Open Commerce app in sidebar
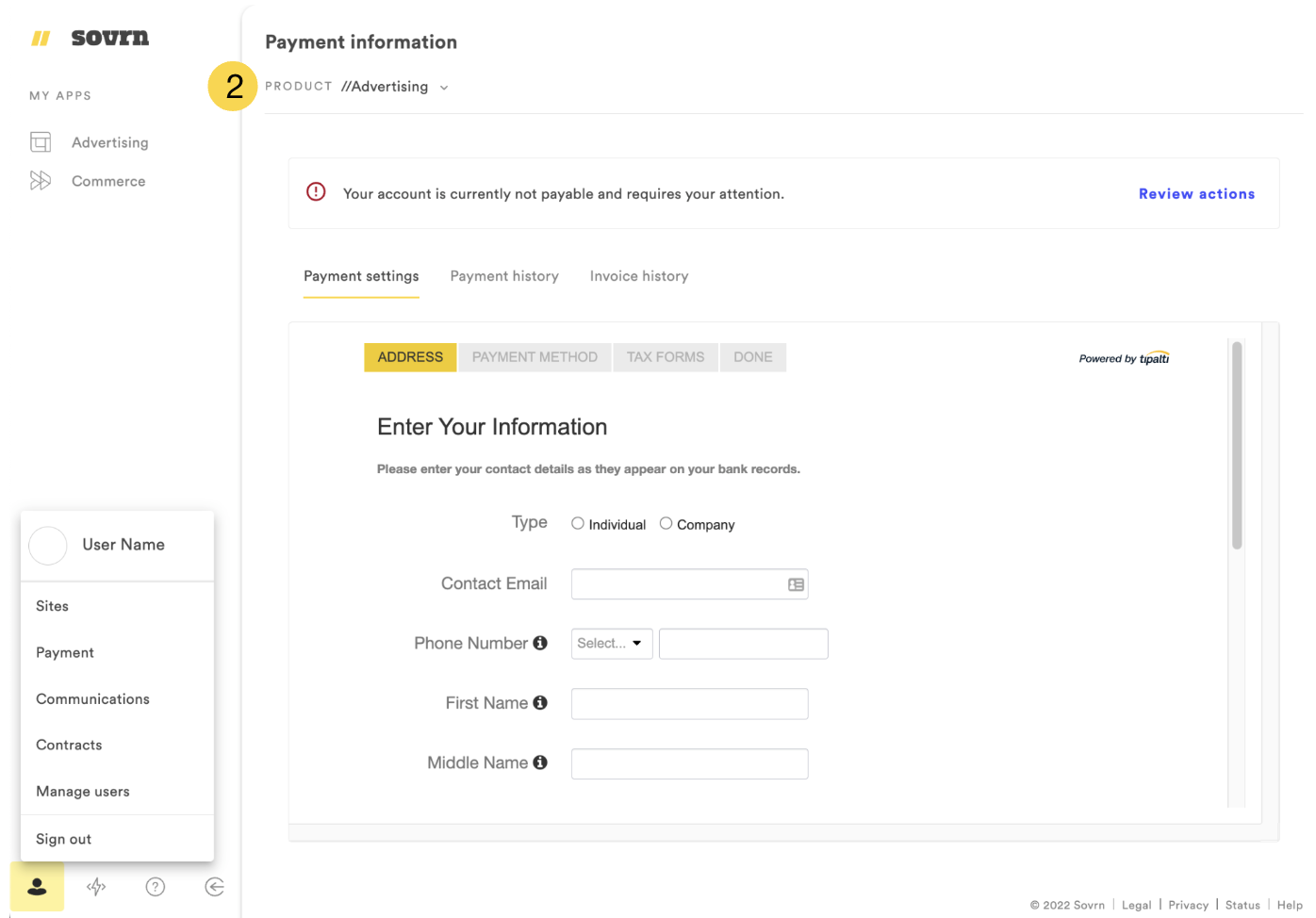Image resolution: width=1316 pixels, height=918 pixels. tap(108, 181)
